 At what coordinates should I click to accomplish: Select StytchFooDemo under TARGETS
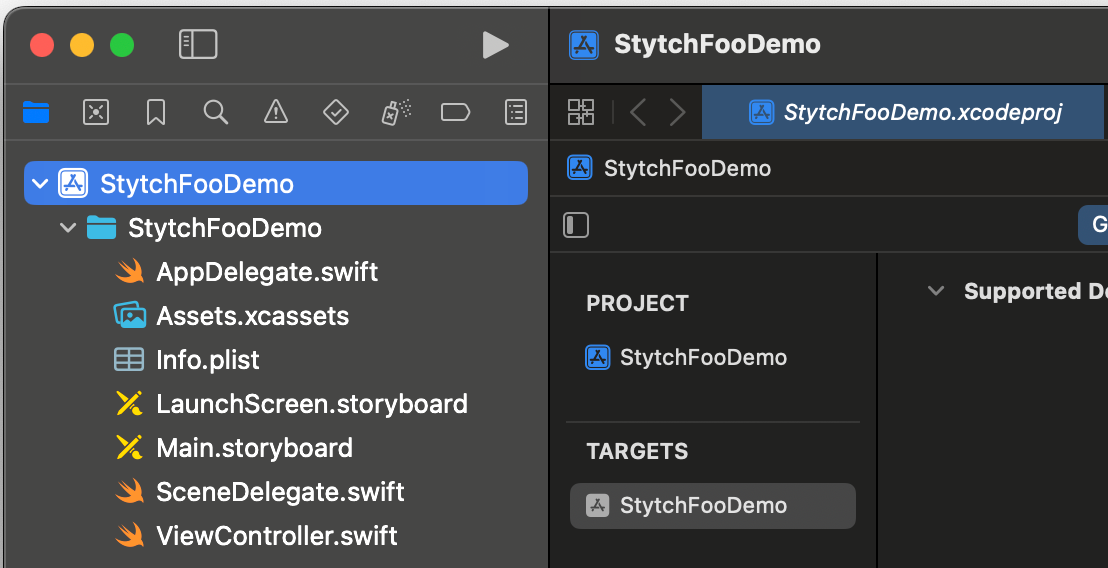click(x=713, y=506)
